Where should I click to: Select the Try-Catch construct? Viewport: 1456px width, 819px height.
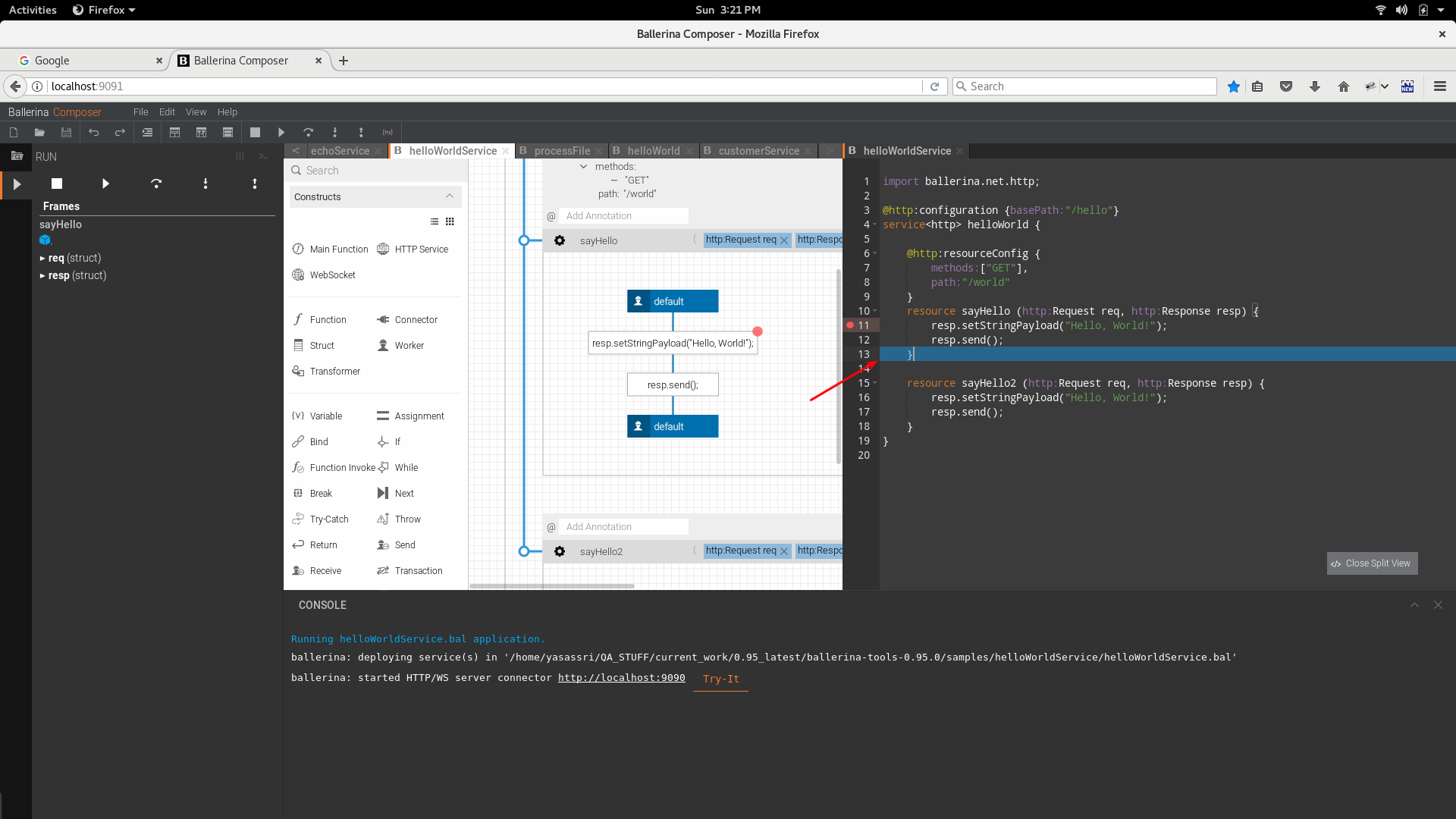(x=329, y=519)
